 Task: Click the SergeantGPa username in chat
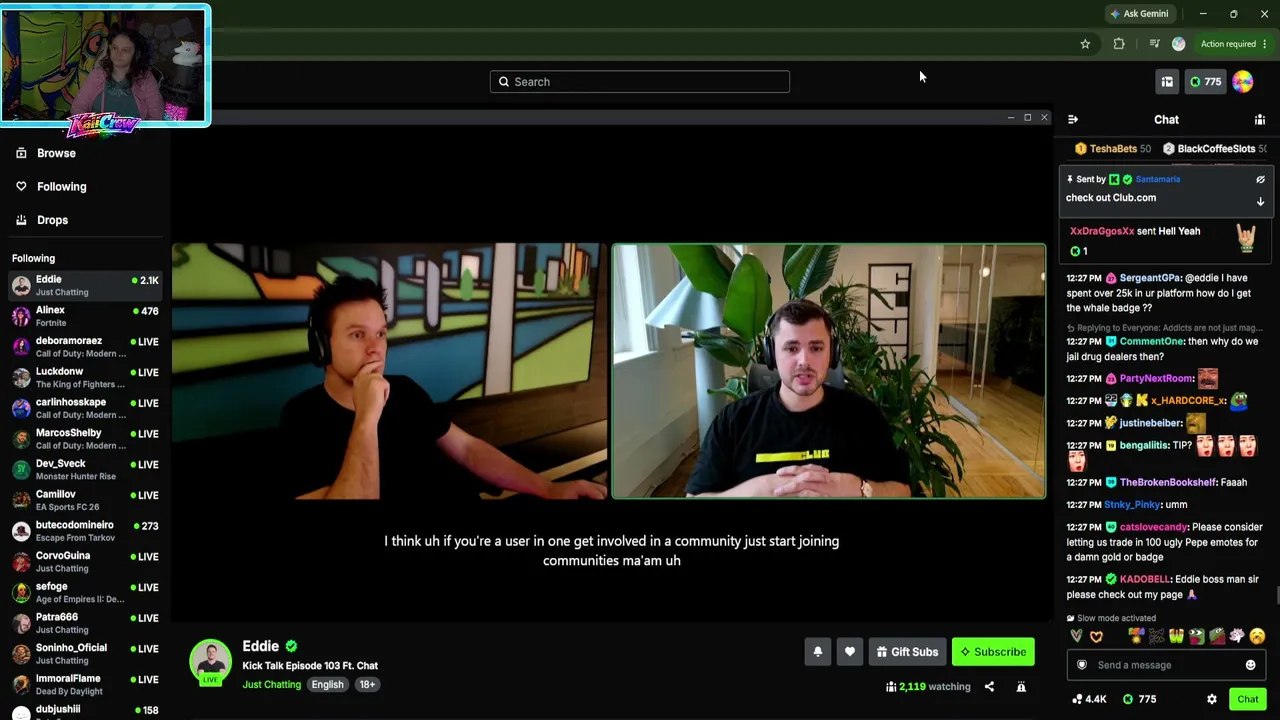[x=1150, y=278]
